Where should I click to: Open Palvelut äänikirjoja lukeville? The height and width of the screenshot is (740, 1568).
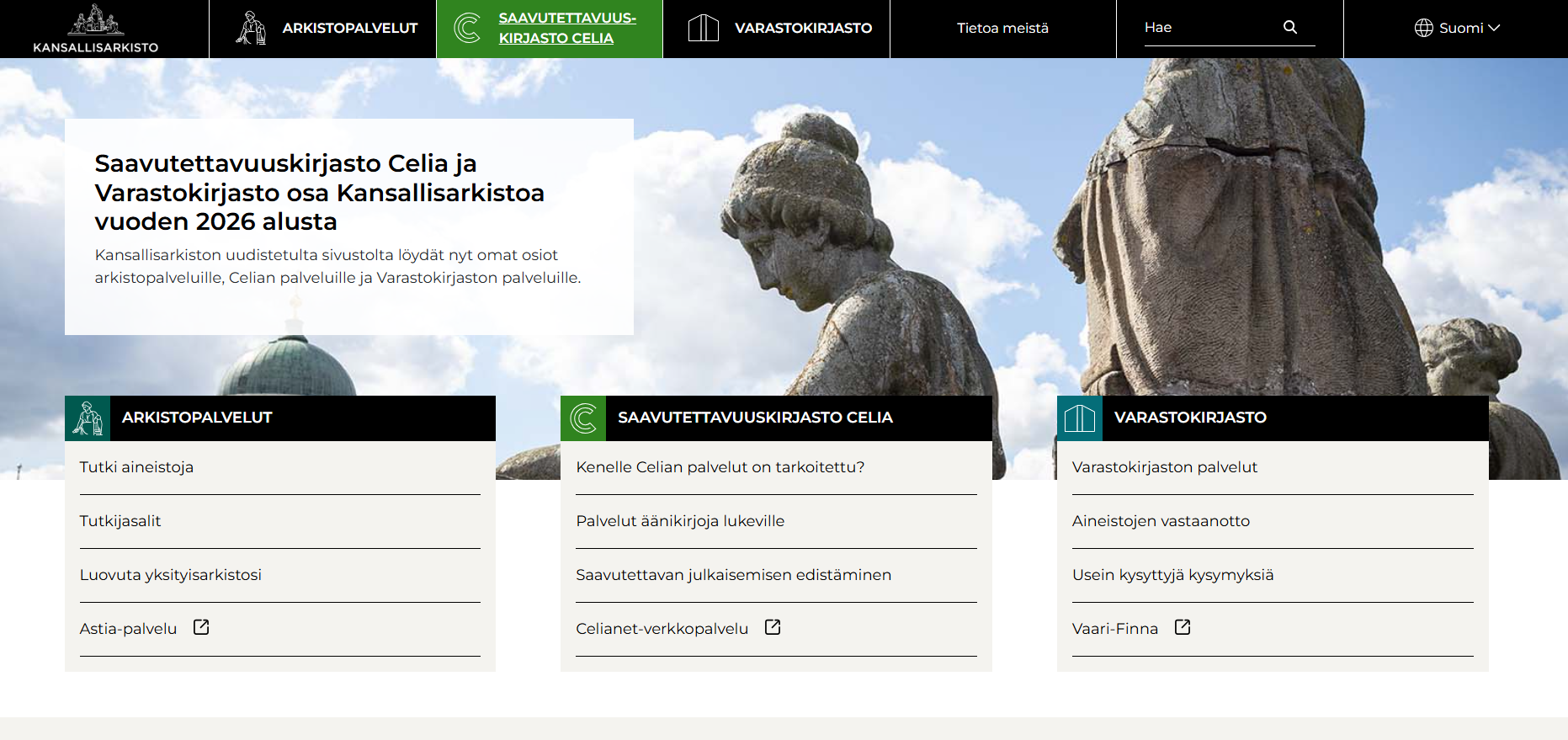point(680,521)
